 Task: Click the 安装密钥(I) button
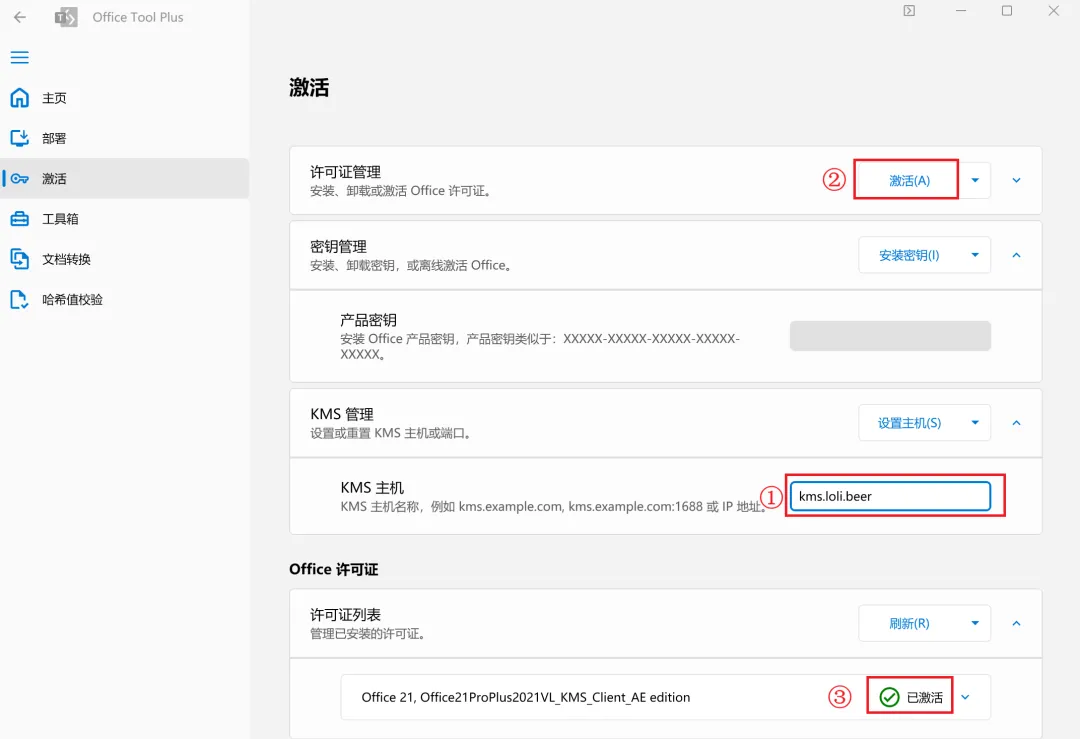click(x=909, y=256)
